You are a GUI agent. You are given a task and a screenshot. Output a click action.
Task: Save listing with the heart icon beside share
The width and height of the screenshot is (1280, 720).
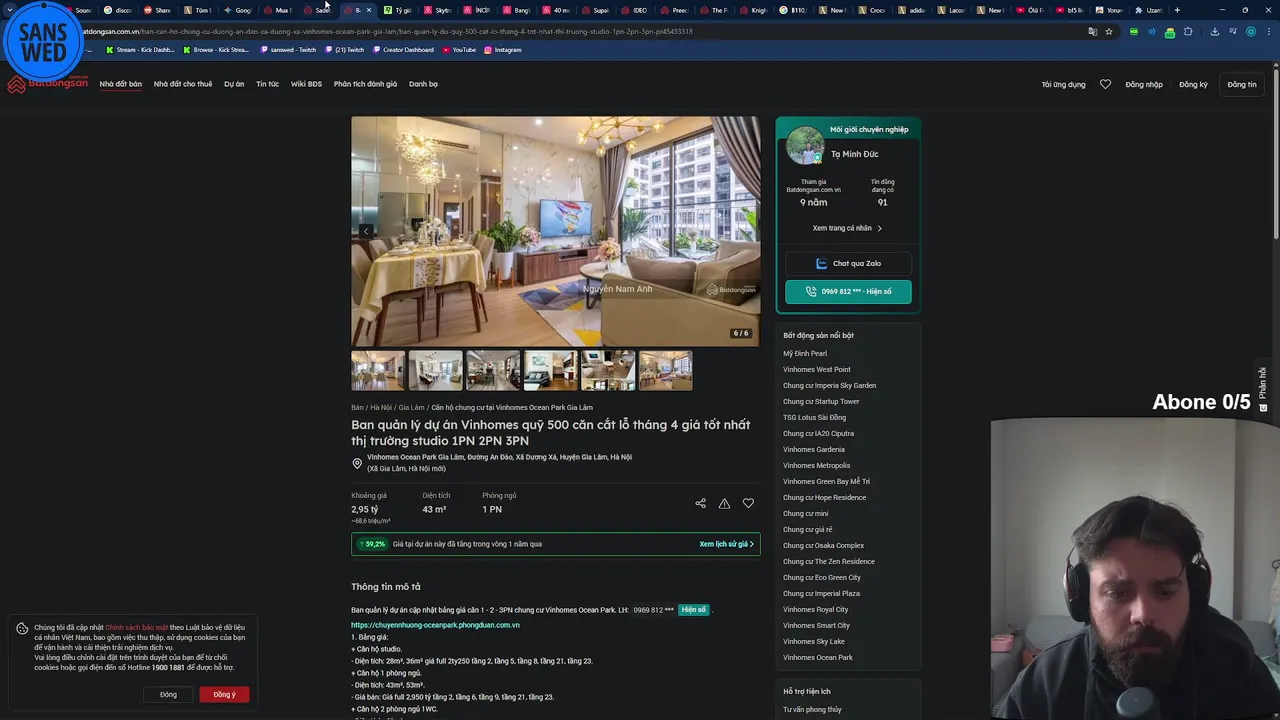(x=748, y=503)
